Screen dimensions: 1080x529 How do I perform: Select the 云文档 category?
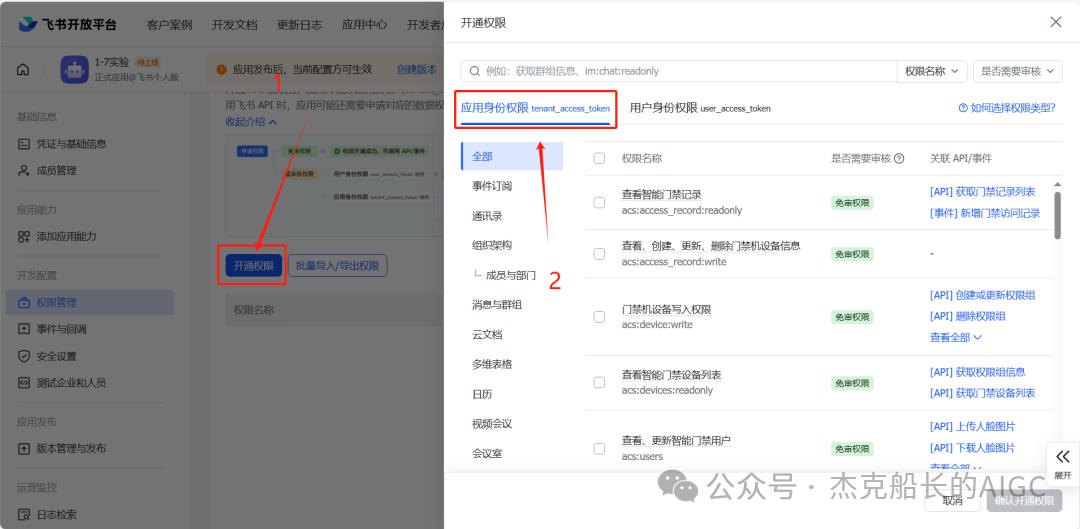pos(487,335)
